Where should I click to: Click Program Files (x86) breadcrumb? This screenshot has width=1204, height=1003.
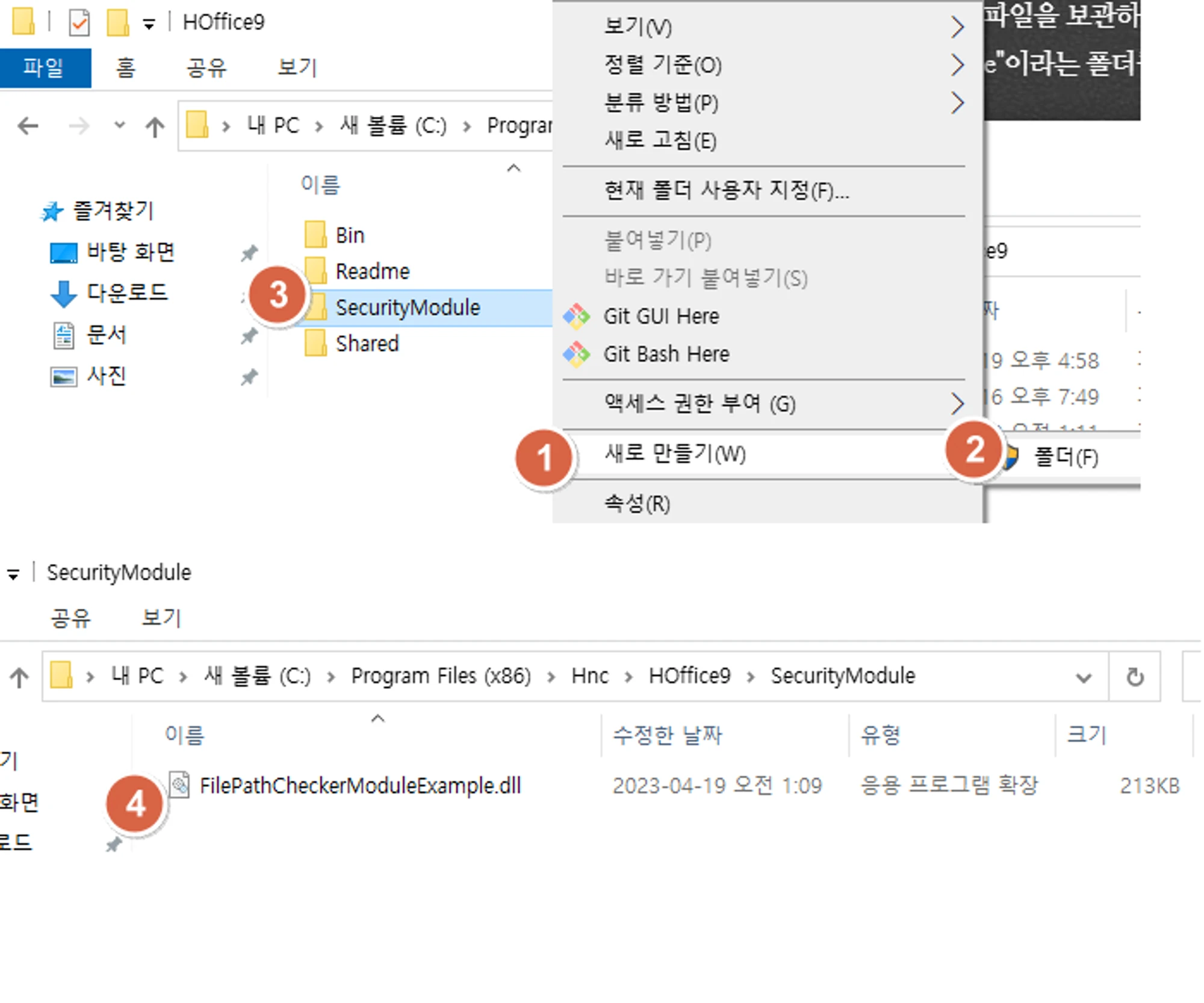point(441,676)
